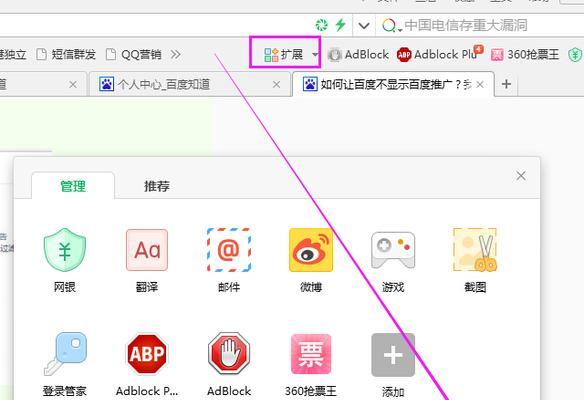Select the 截图 screenshot tool

[475, 260]
